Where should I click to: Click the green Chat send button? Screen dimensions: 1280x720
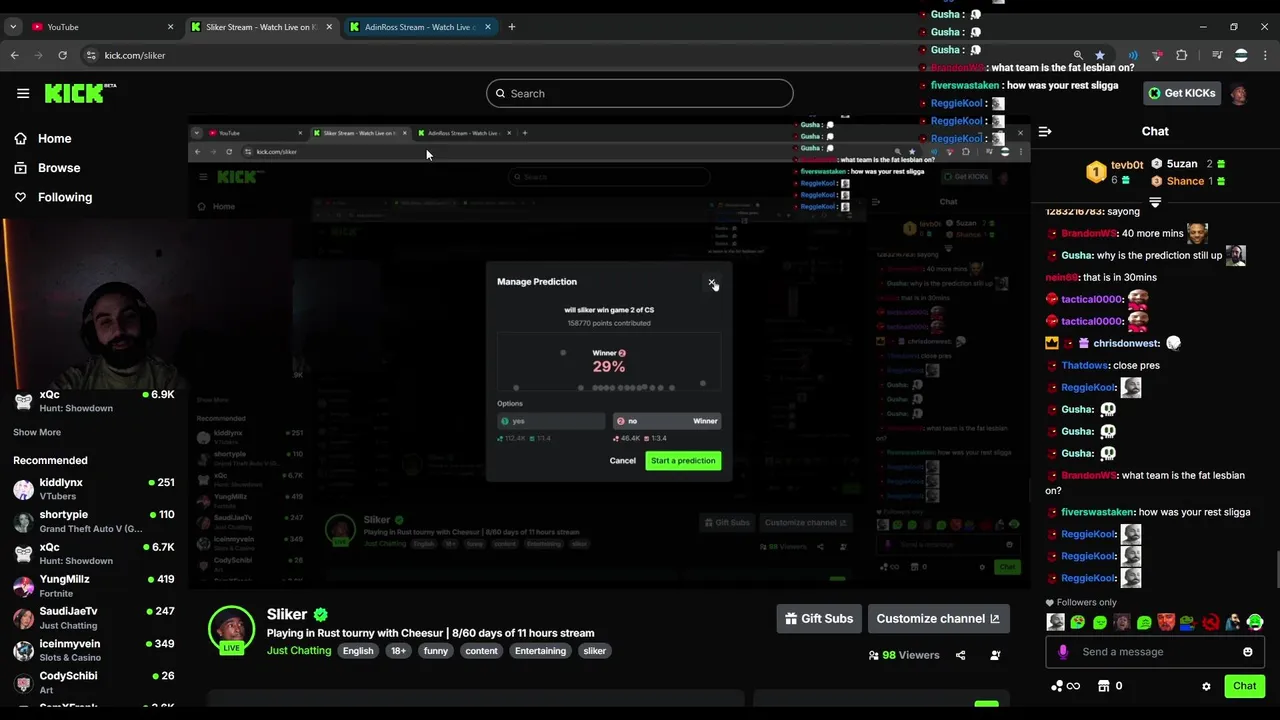1244,686
